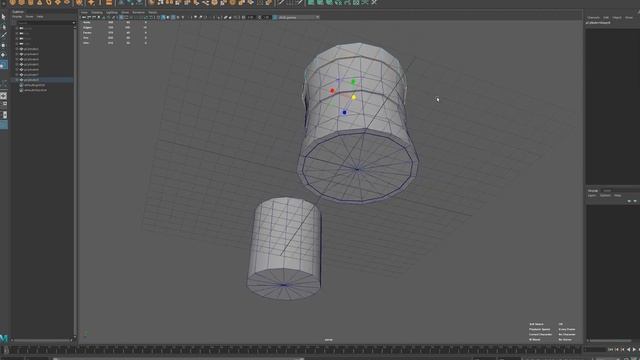Viewport: 640px width, 360px height.
Task: Select the arrow Select tool in toolbox
Action: pyautogui.click(x=4, y=17)
